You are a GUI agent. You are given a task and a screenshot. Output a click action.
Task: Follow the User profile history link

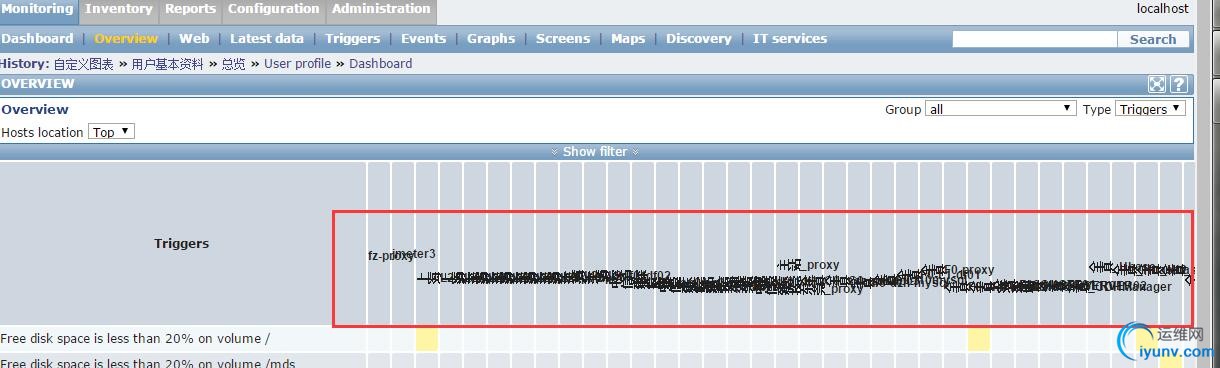click(x=297, y=64)
